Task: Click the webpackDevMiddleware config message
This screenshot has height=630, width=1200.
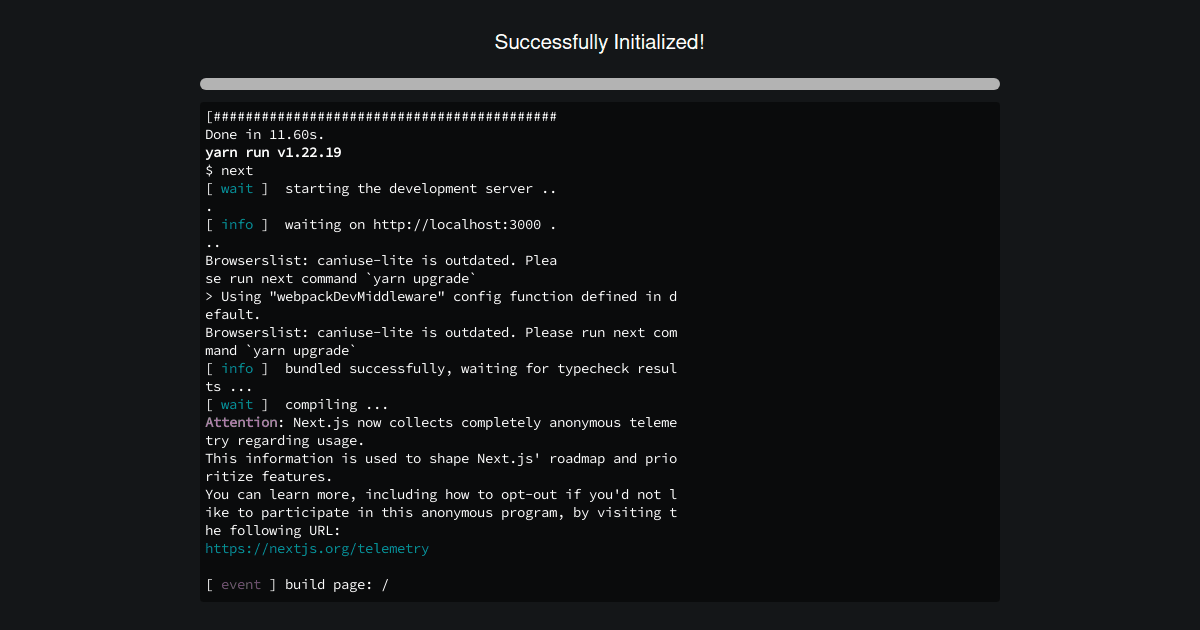Action: pyautogui.click(x=440, y=296)
